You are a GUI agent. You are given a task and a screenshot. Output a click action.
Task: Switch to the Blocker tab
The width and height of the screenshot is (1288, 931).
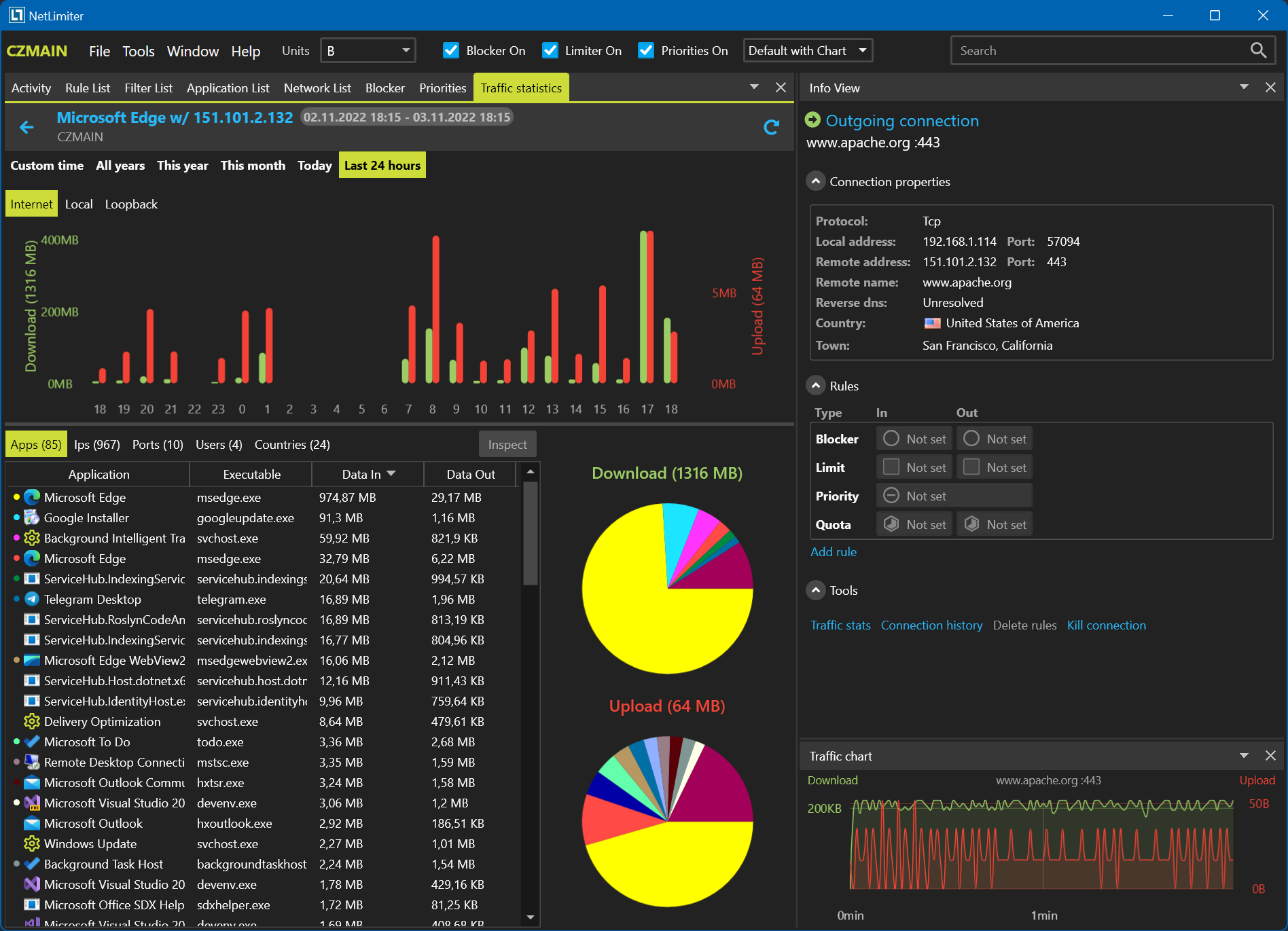[385, 88]
